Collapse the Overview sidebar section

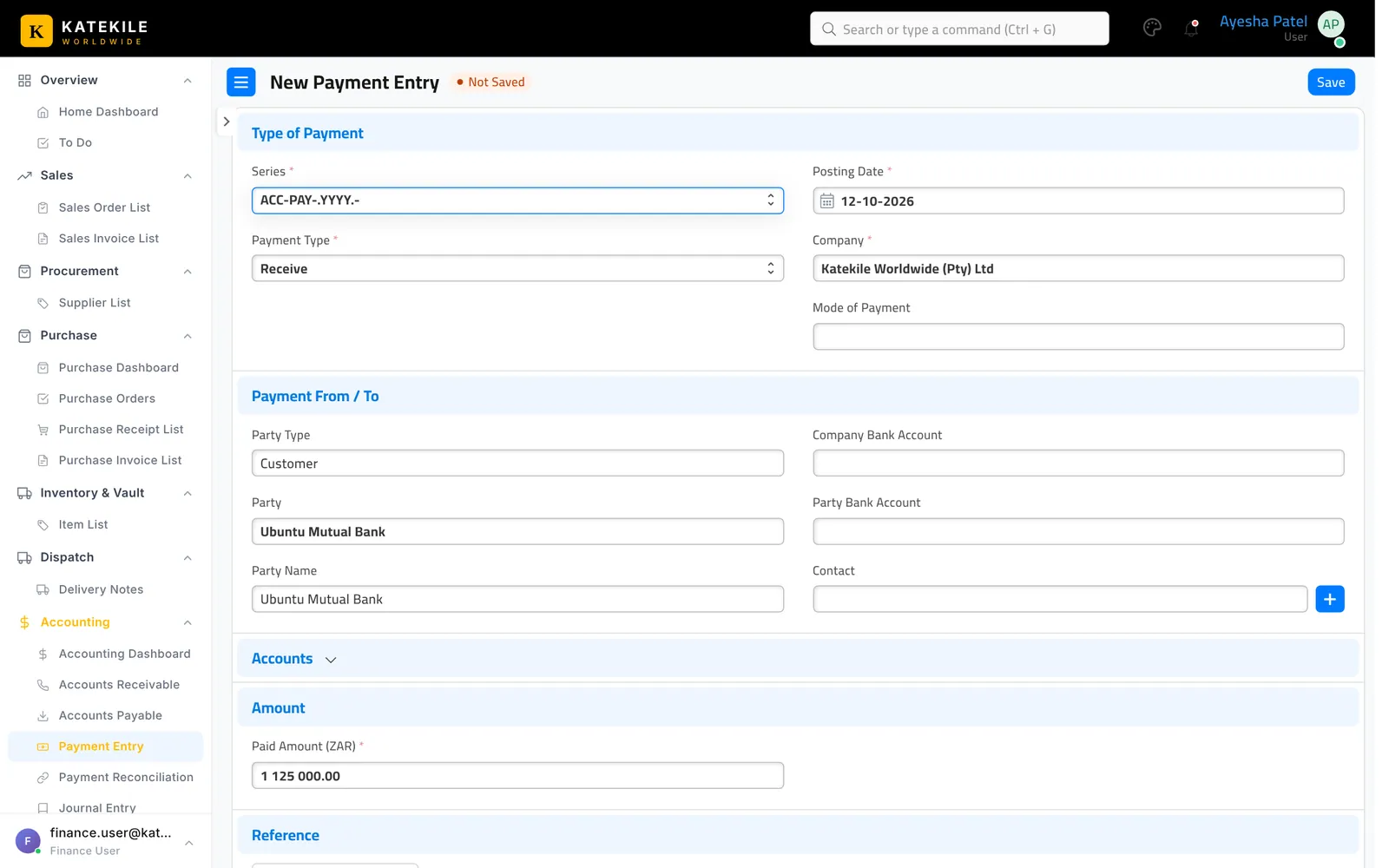[x=188, y=81]
